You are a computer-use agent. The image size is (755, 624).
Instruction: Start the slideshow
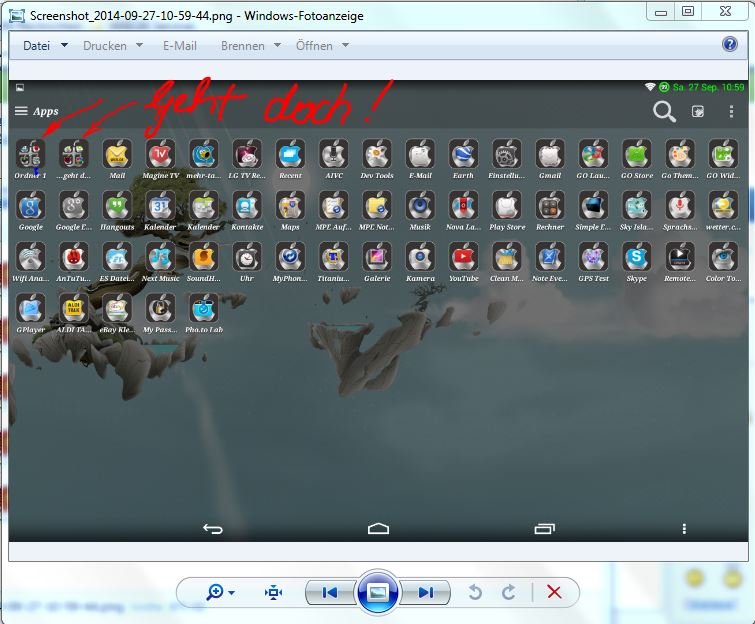coord(378,592)
